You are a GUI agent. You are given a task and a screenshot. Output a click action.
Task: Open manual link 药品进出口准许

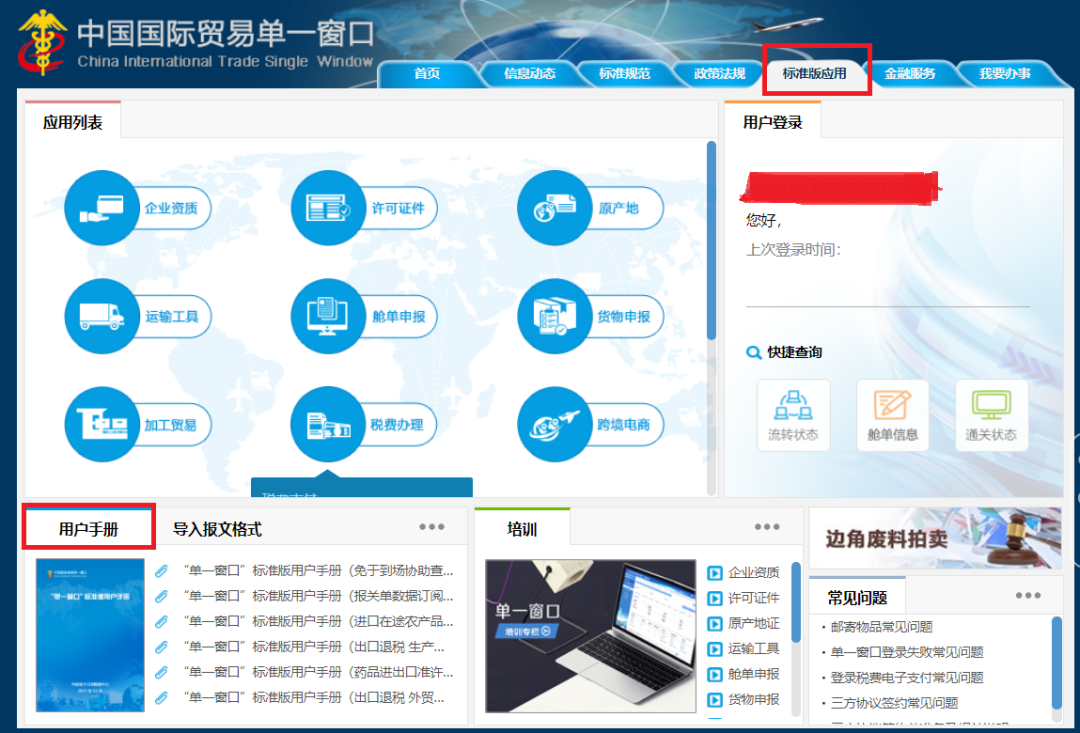pos(318,672)
